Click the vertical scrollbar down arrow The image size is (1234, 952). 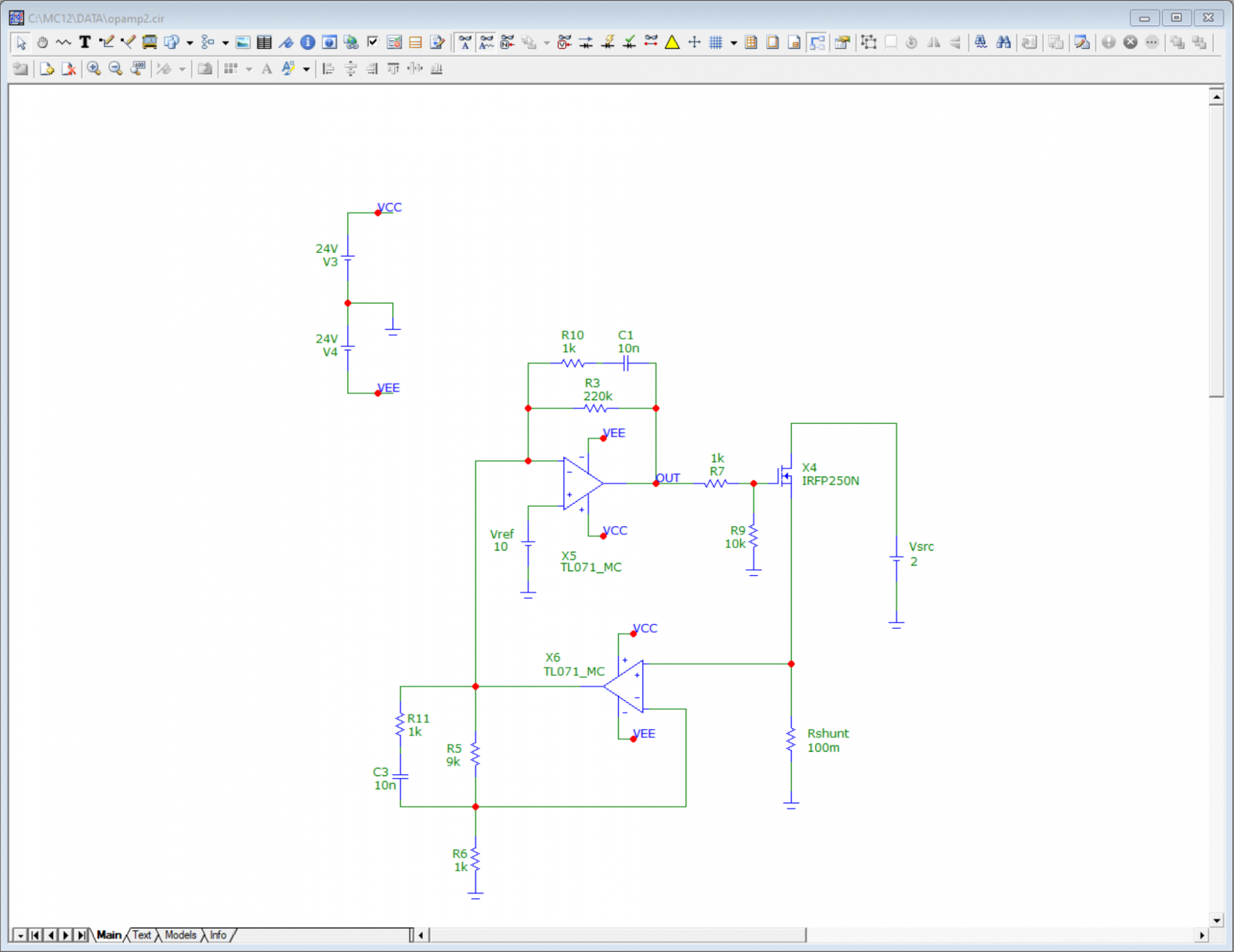[x=1215, y=920]
